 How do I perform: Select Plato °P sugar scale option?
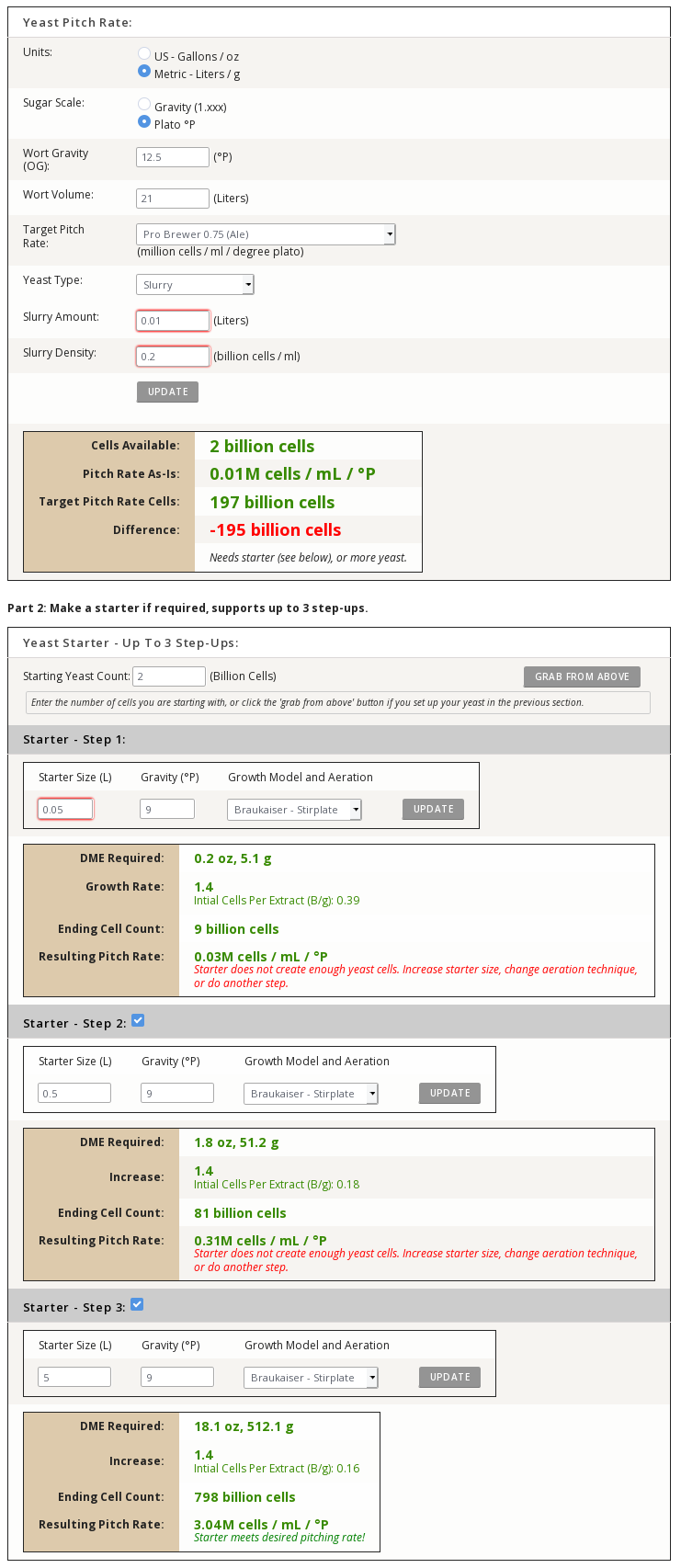coord(144,122)
